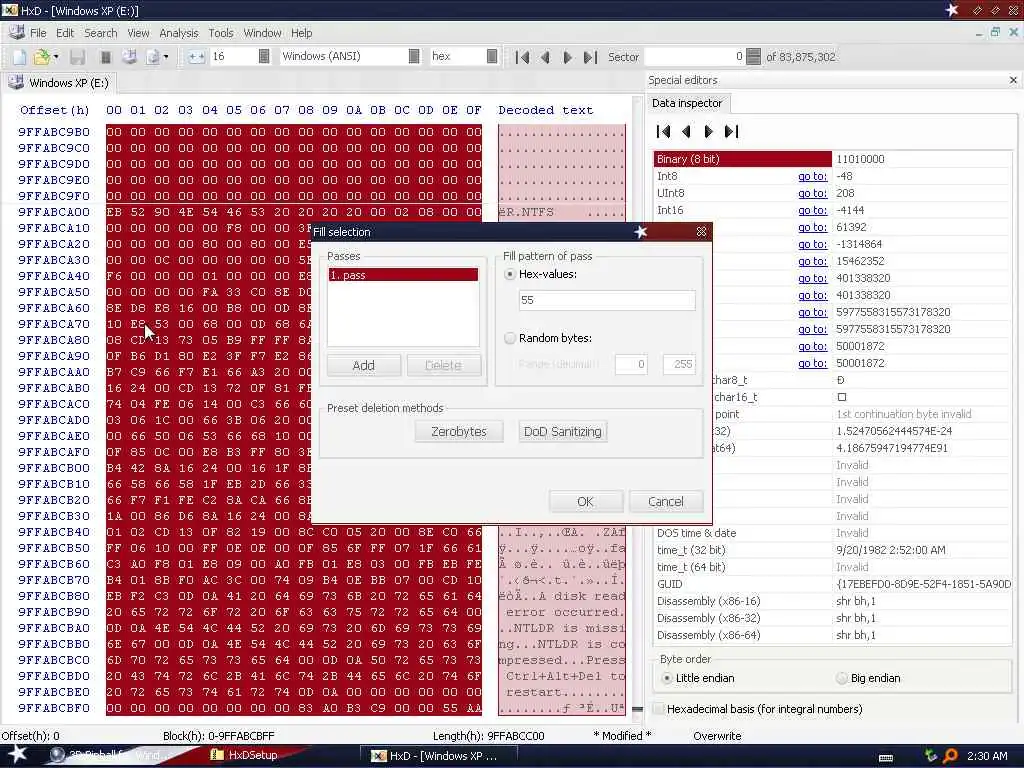Image resolution: width=1024 pixels, height=768 pixels.
Task: Click the New file toolbar icon
Action: click(x=20, y=57)
